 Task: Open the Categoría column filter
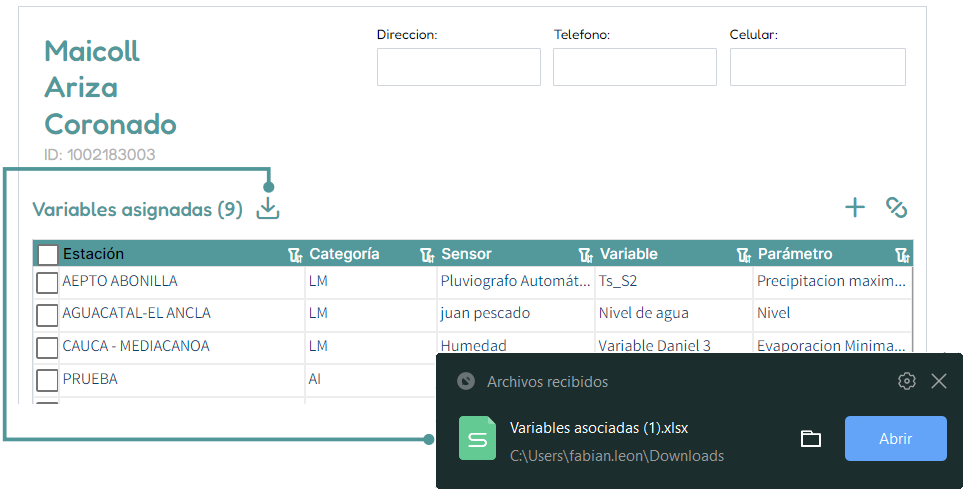(x=427, y=255)
